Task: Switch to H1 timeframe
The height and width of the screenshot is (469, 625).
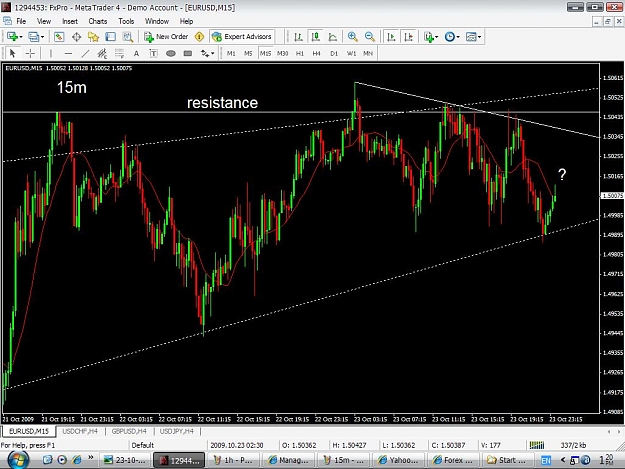Action: click(x=300, y=53)
